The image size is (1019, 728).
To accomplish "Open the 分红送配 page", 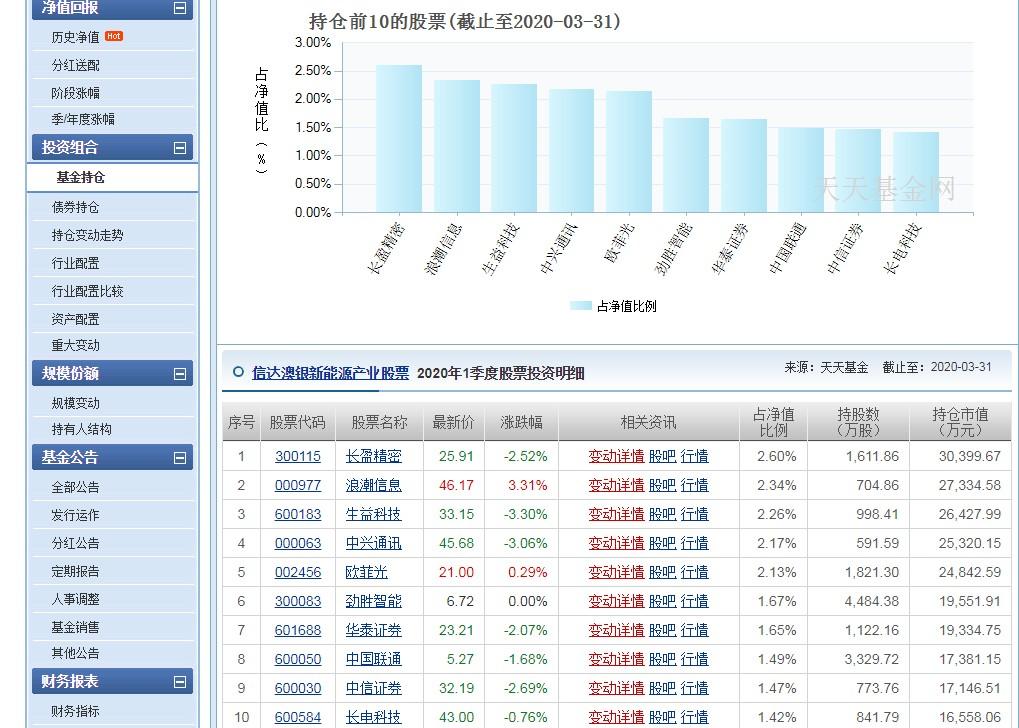I will tap(75, 66).
